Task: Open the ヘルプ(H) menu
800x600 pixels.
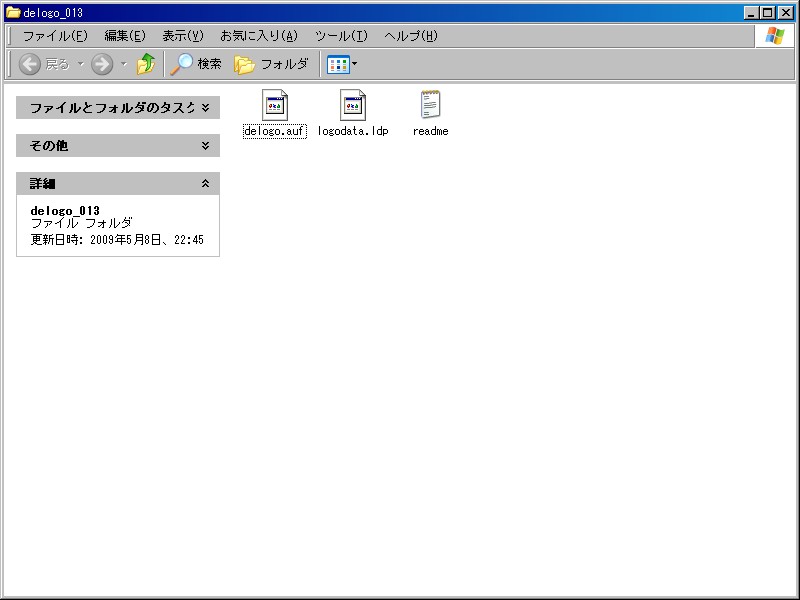Action: click(411, 36)
